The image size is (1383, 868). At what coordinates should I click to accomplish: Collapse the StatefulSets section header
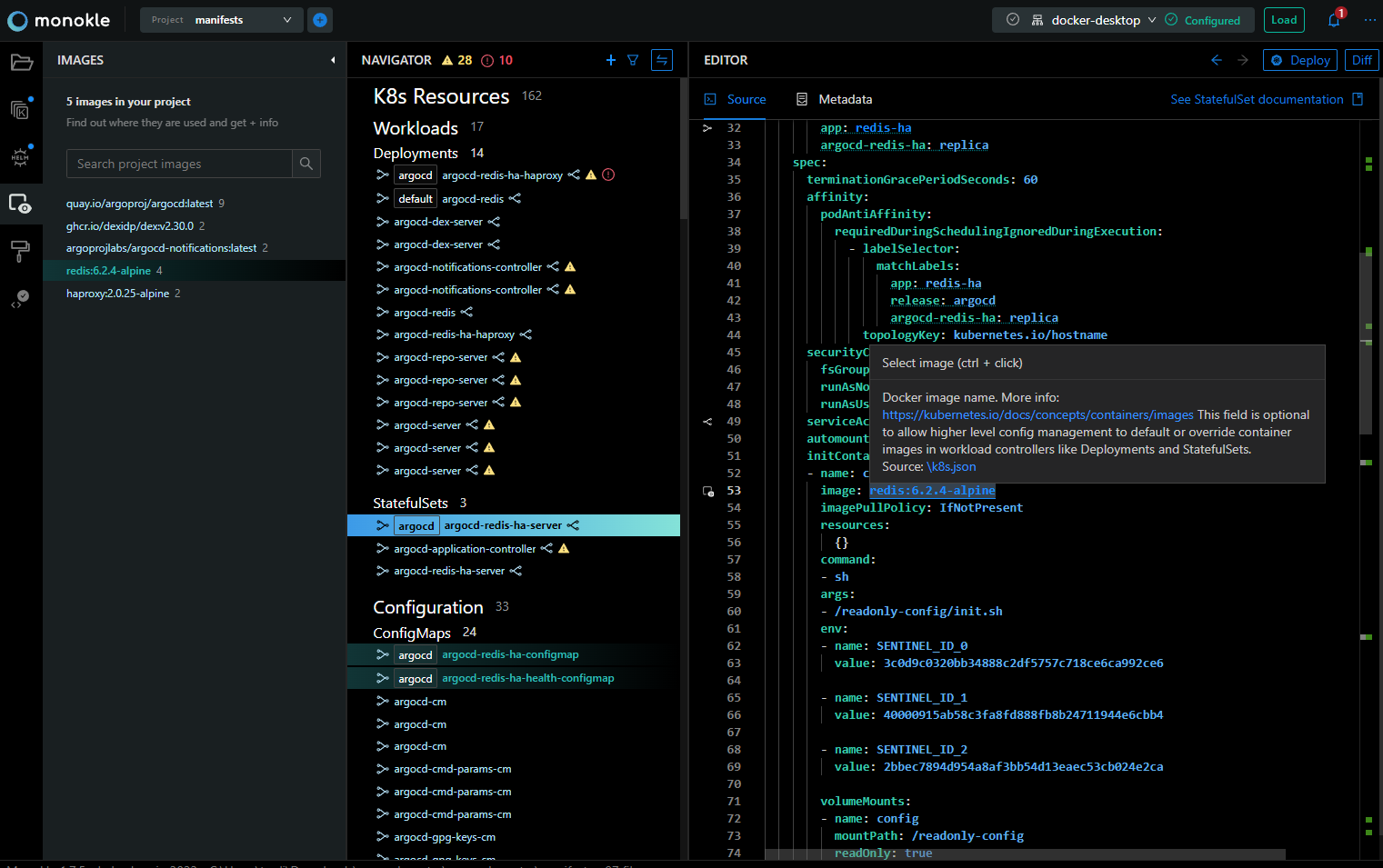coord(410,503)
